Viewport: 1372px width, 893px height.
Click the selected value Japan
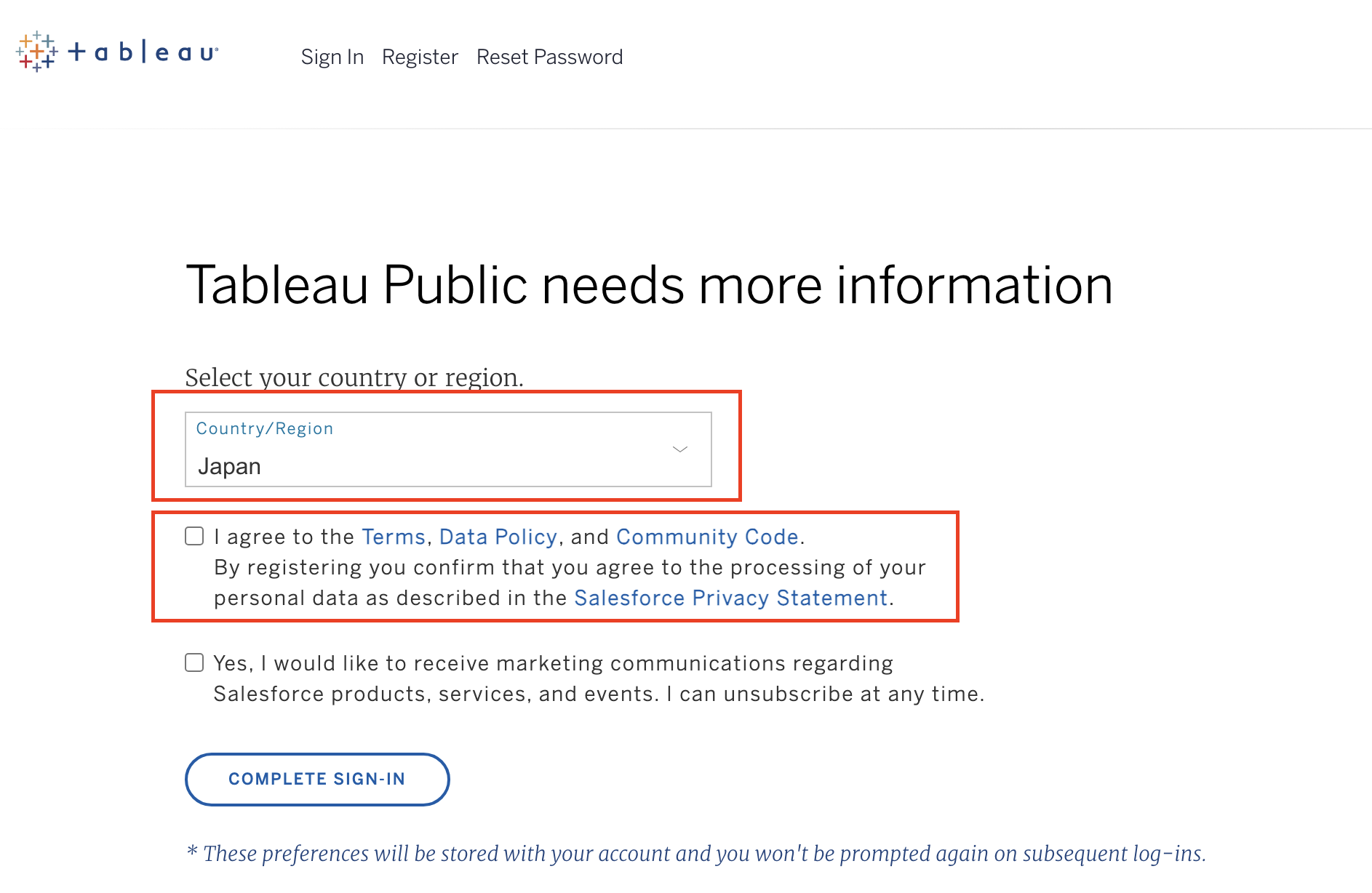click(x=229, y=466)
